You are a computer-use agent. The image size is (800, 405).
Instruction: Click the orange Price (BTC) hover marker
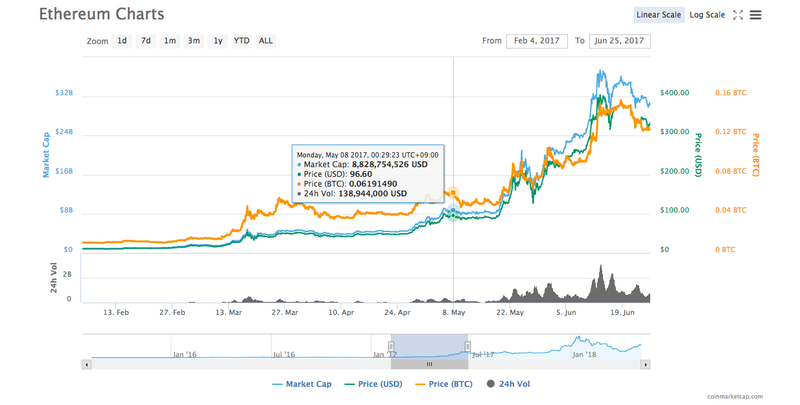tap(453, 193)
